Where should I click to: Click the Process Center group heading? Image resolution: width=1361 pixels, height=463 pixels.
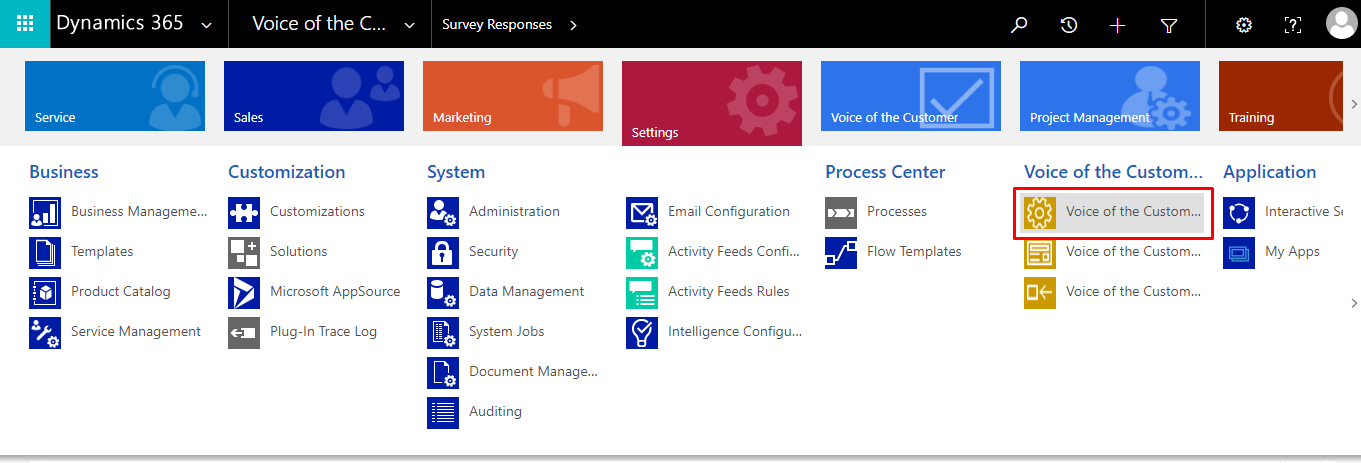885,172
